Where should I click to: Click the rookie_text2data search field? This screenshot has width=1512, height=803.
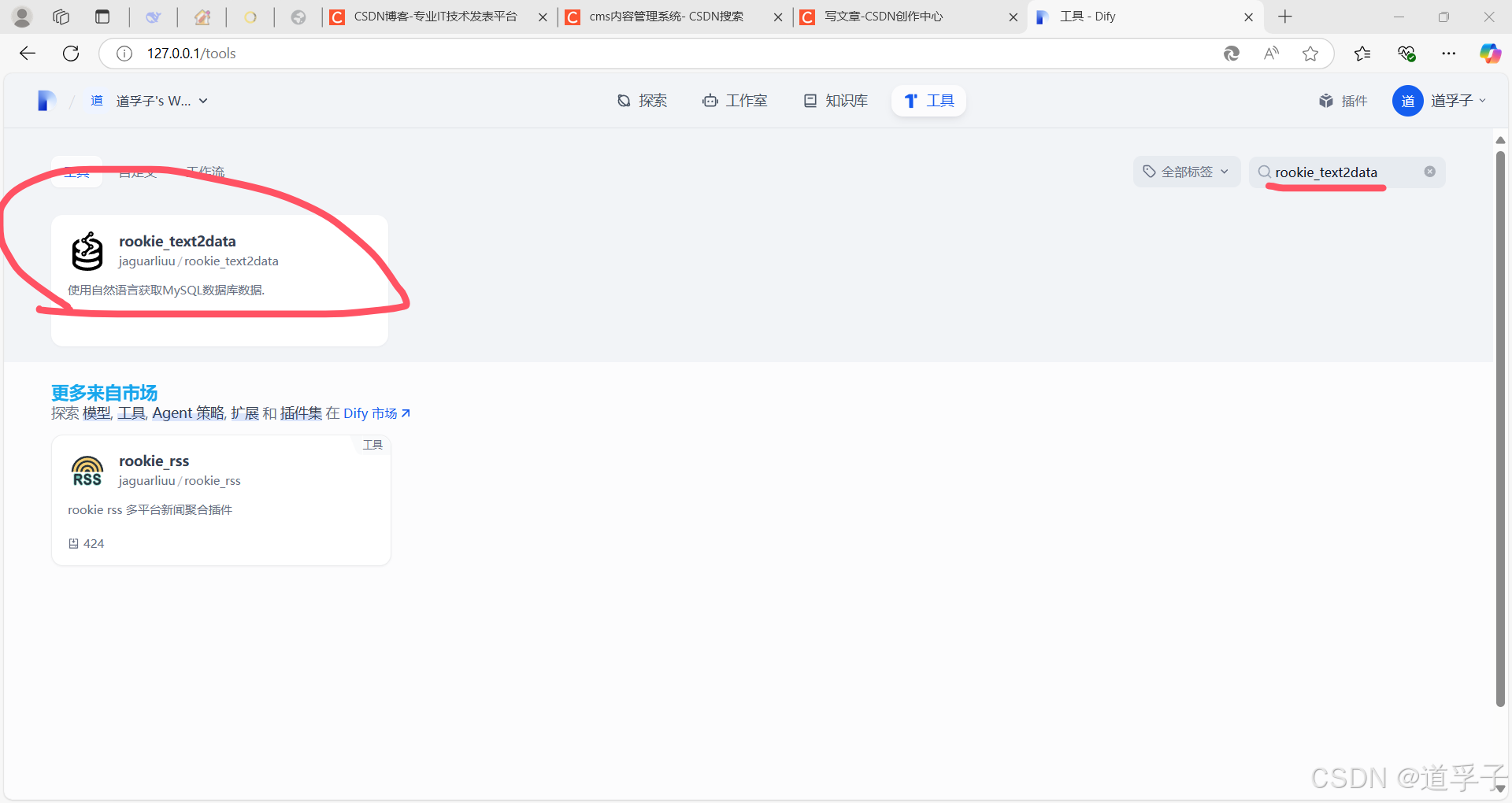(1347, 172)
